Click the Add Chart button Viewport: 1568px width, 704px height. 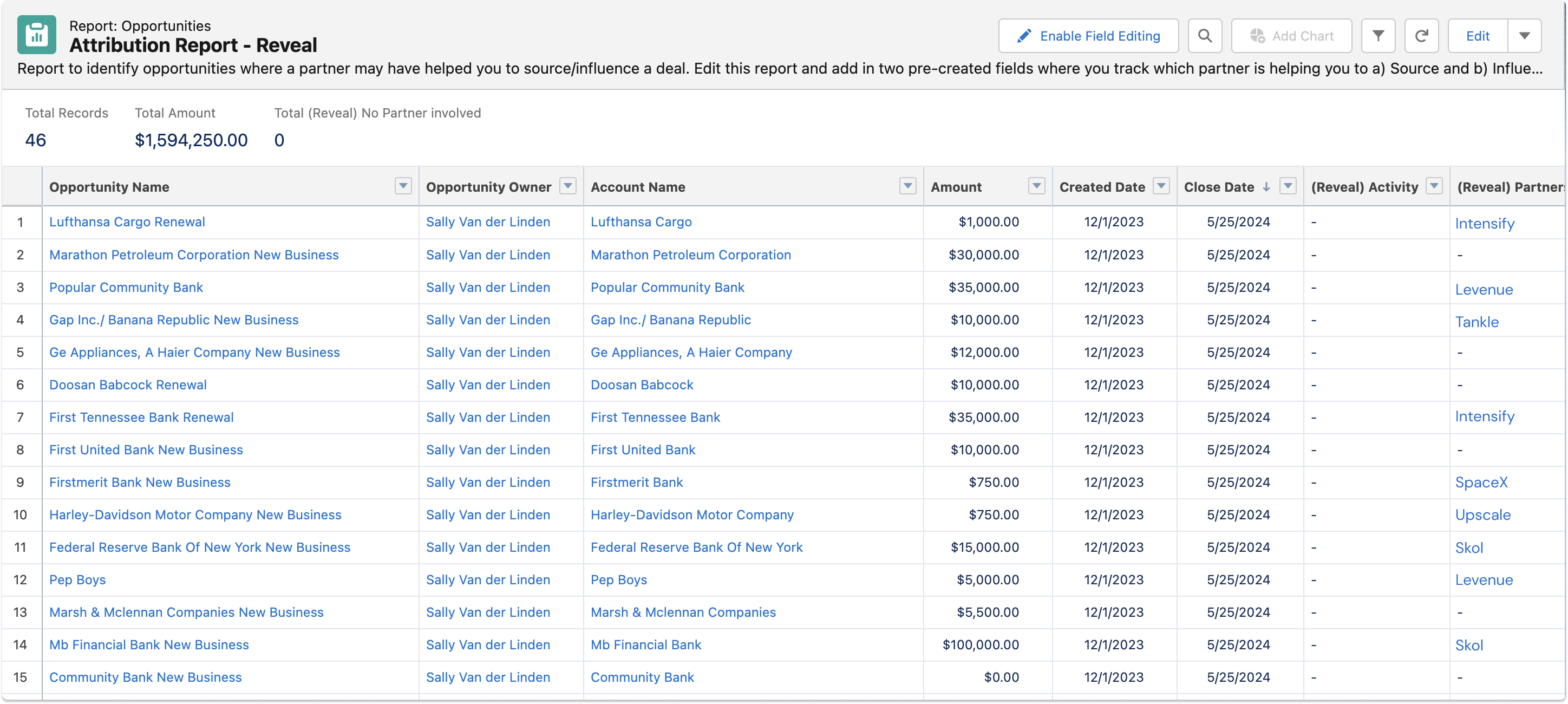tap(1291, 36)
